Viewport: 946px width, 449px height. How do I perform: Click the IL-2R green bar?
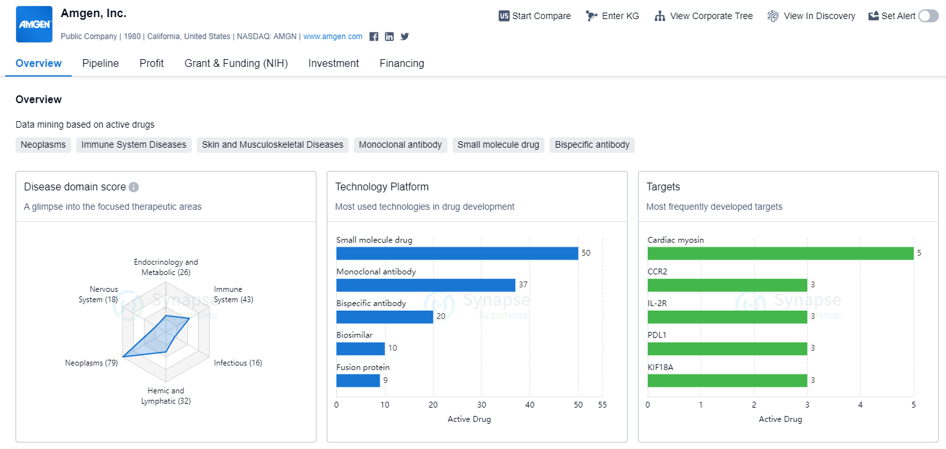tap(727, 317)
